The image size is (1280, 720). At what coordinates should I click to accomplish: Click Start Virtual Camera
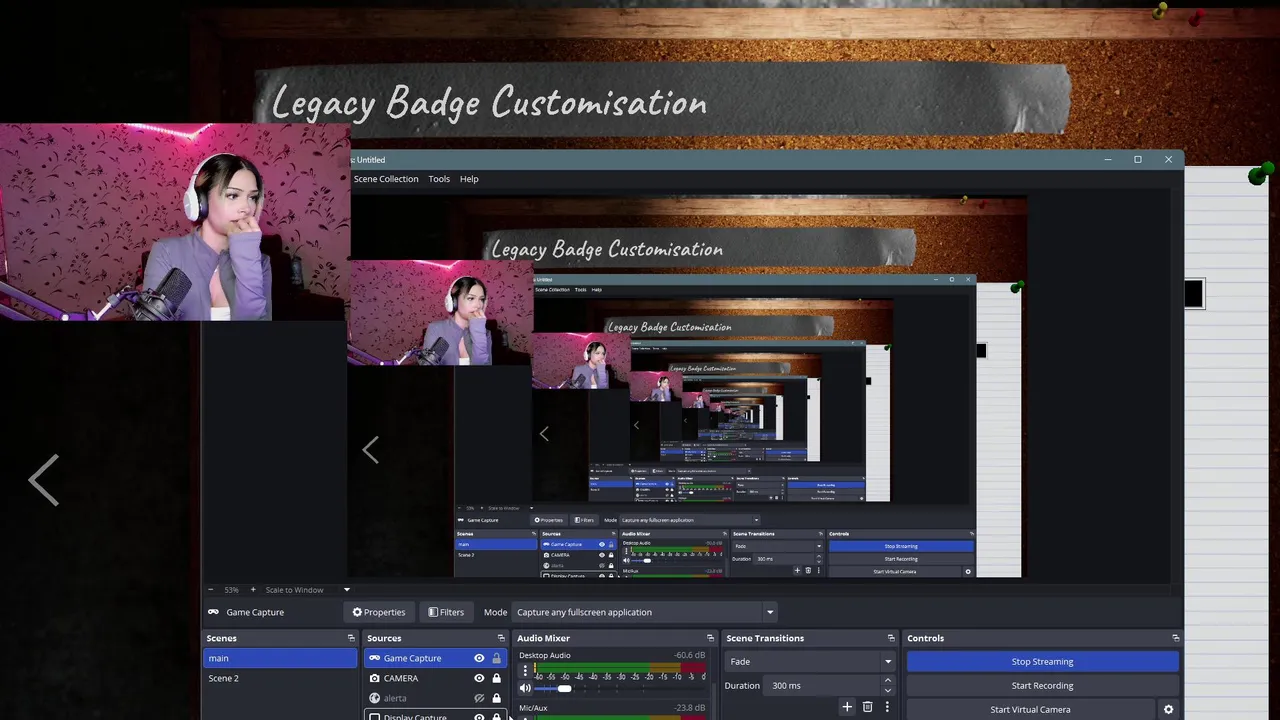[x=1030, y=709]
